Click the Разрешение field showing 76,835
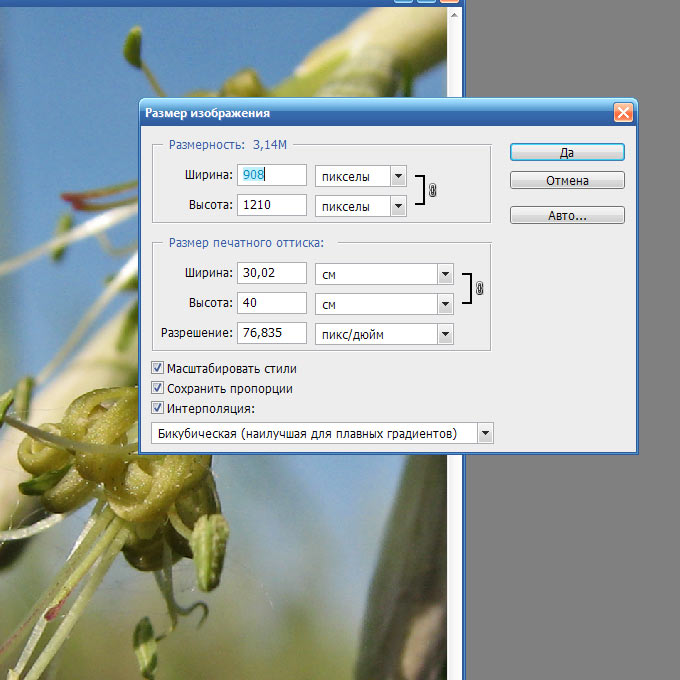This screenshot has width=680, height=680. [271, 334]
